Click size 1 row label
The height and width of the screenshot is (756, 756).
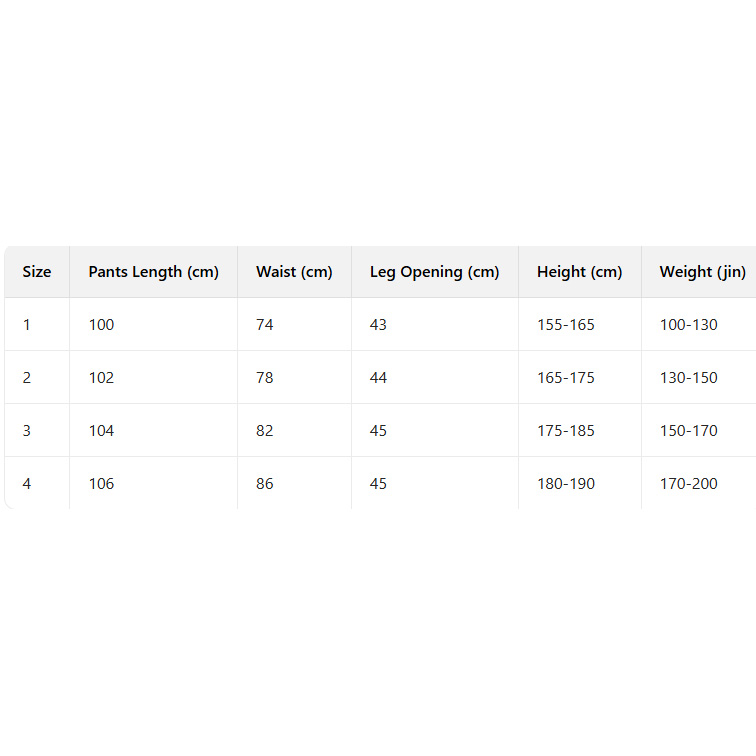27,325
